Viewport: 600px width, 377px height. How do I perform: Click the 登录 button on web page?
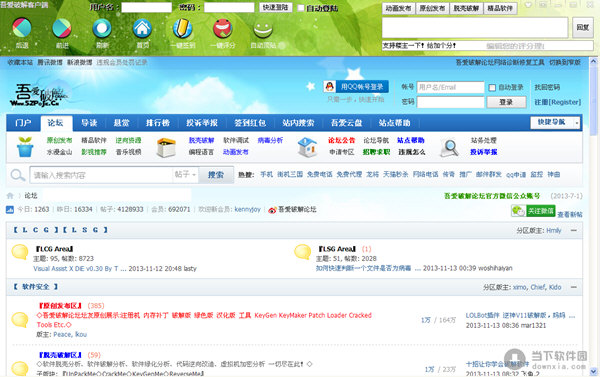click(x=506, y=102)
